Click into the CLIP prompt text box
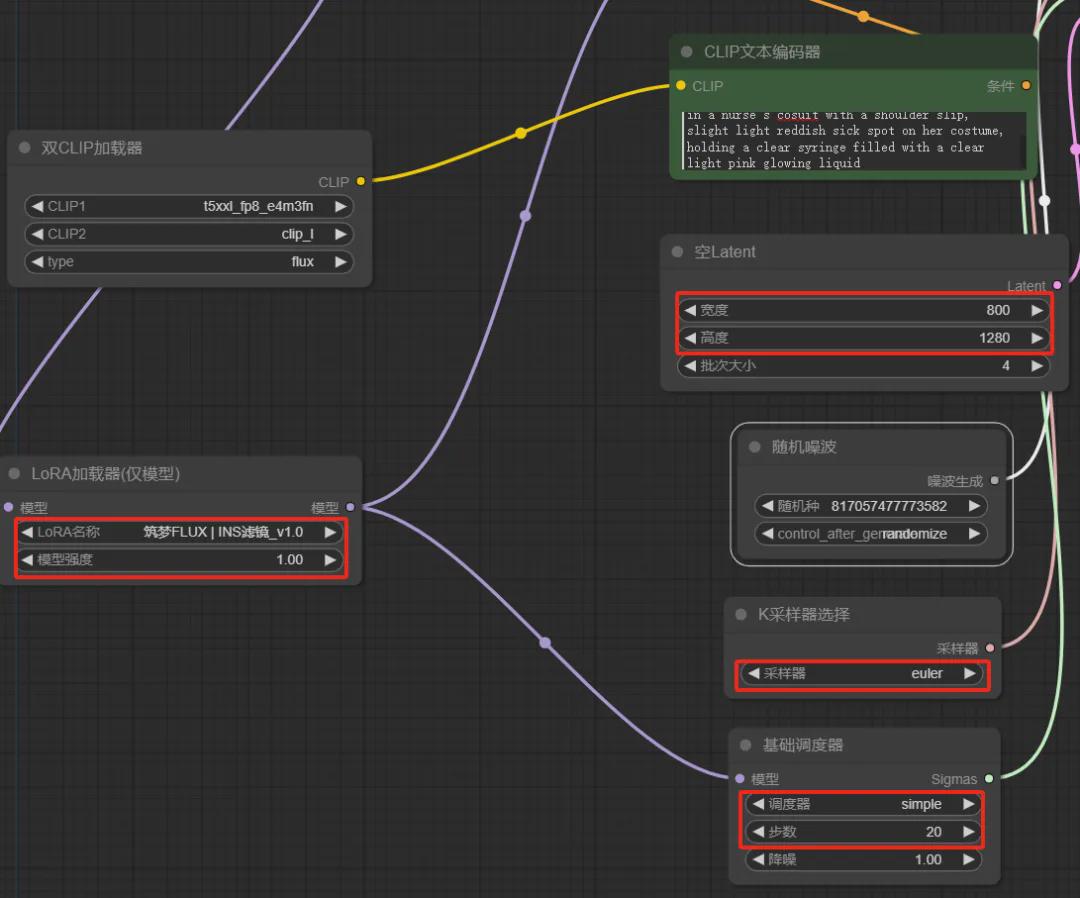Image resolution: width=1080 pixels, height=898 pixels. (x=854, y=140)
